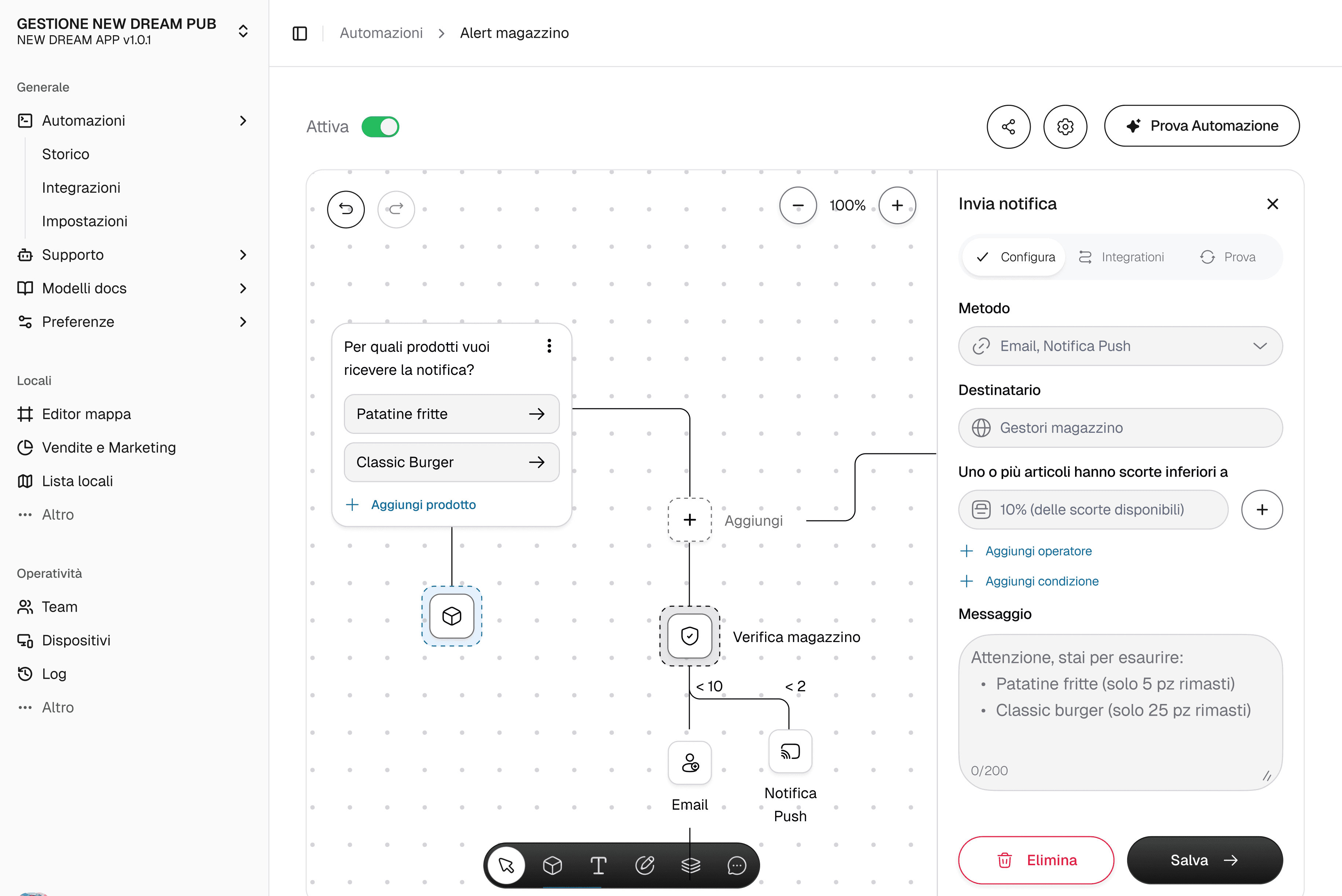Screen dimensions: 1342x896
Task: Disable the Attiva switch
Action: 380,126
